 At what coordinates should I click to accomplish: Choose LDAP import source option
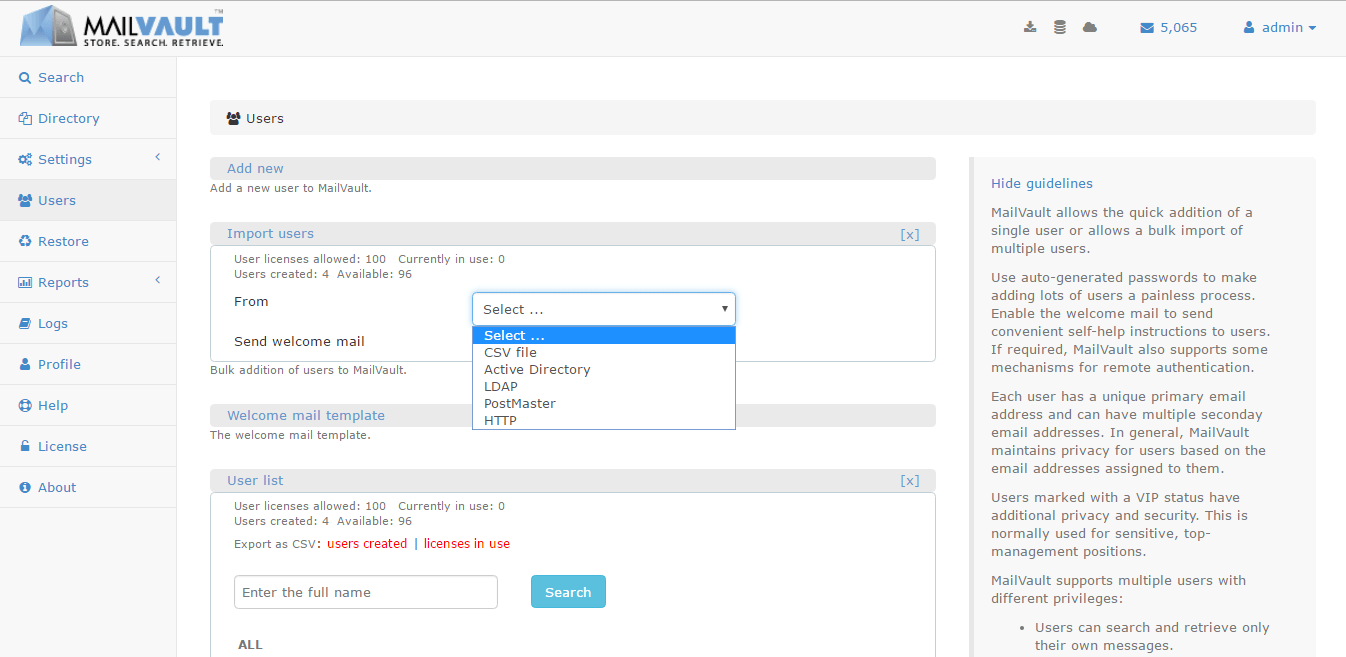(604, 386)
